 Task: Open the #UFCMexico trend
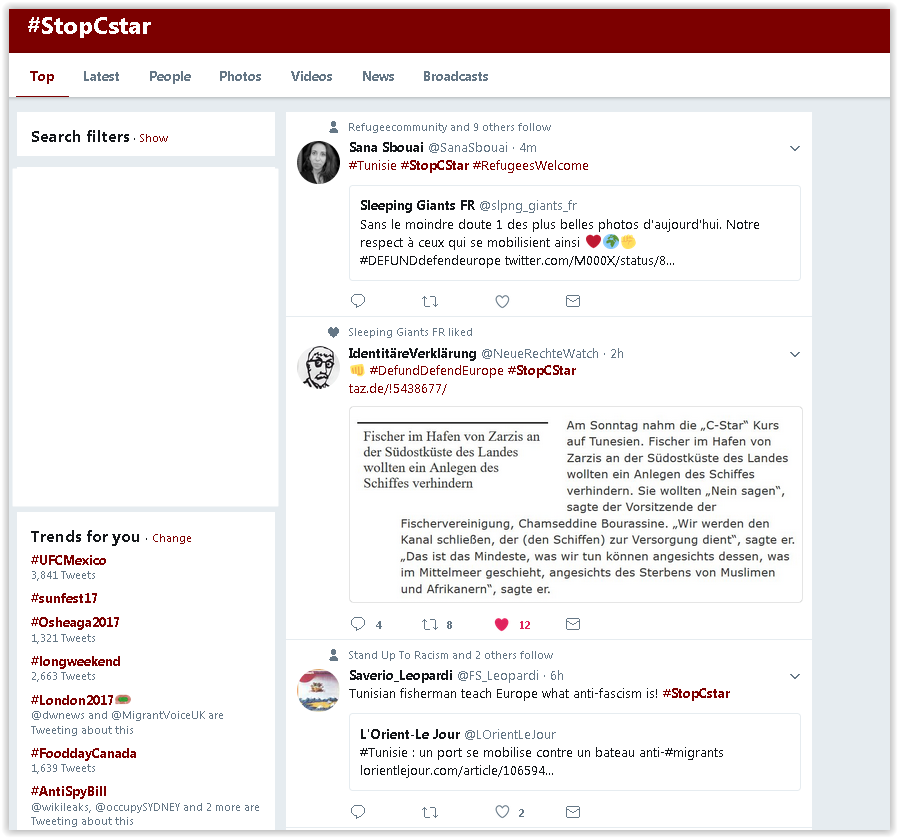tap(69, 560)
